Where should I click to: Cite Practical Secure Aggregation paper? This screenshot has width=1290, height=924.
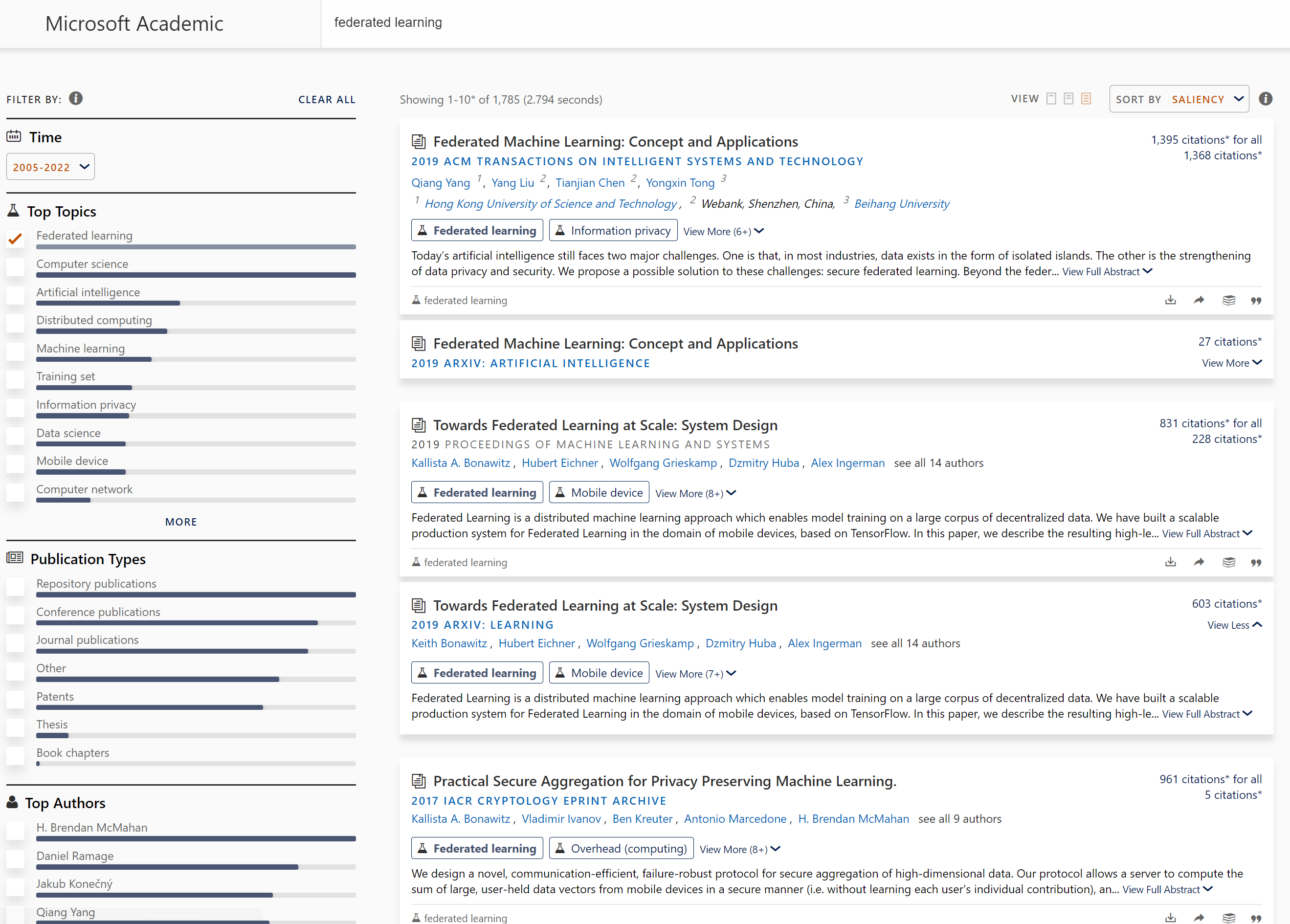(x=1256, y=918)
